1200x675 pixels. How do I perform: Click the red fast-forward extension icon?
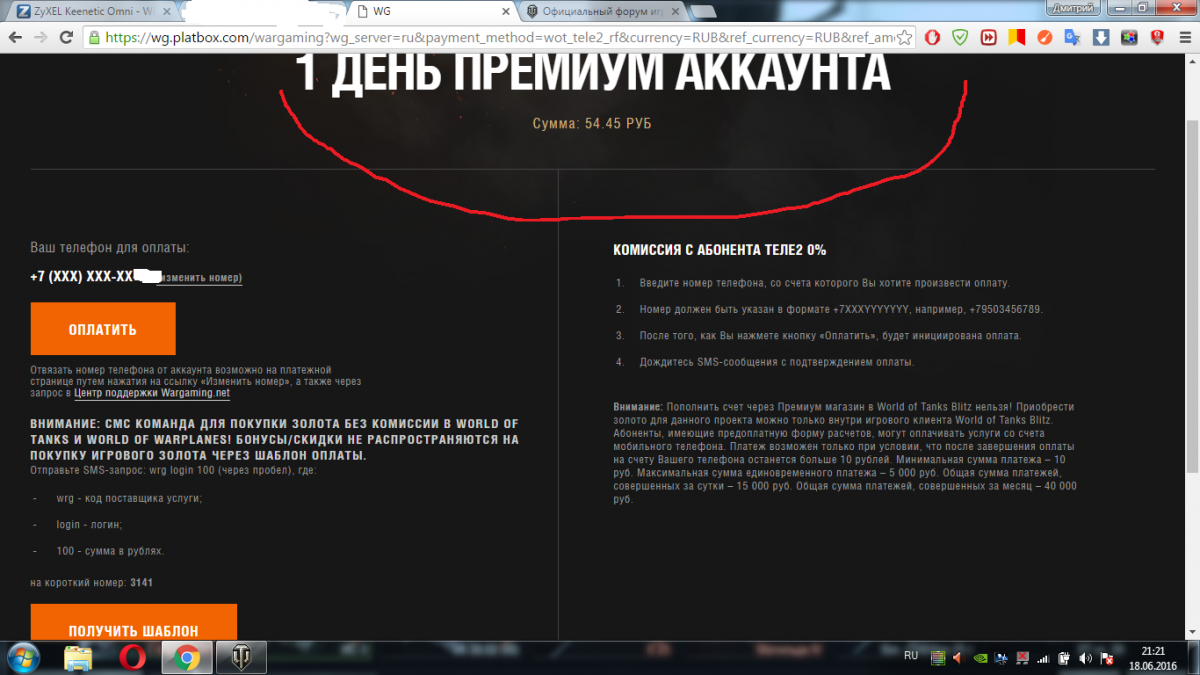[988, 37]
